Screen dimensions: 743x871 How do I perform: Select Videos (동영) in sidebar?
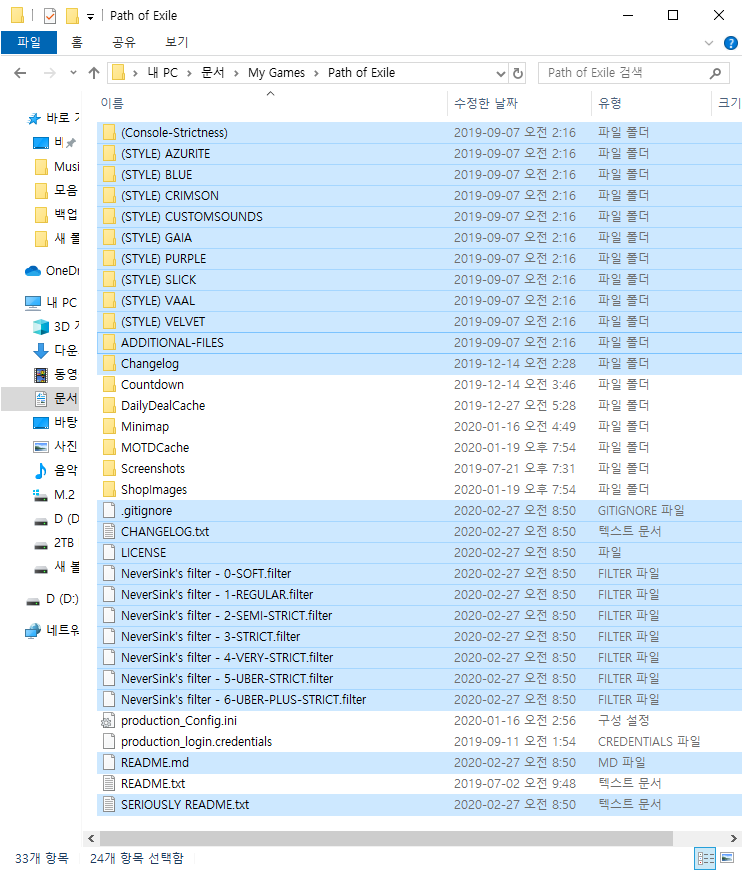coord(56,374)
